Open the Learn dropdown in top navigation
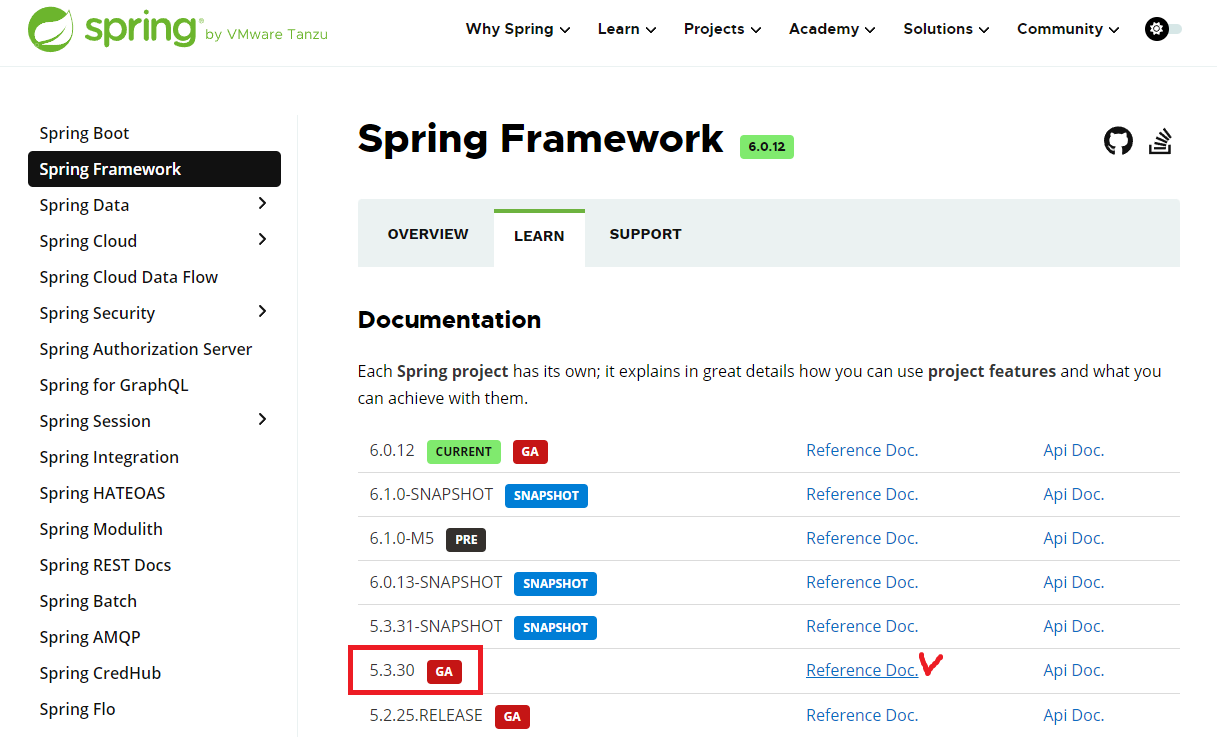The height and width of the screenshot is (737, 1217). pos(627,29)
